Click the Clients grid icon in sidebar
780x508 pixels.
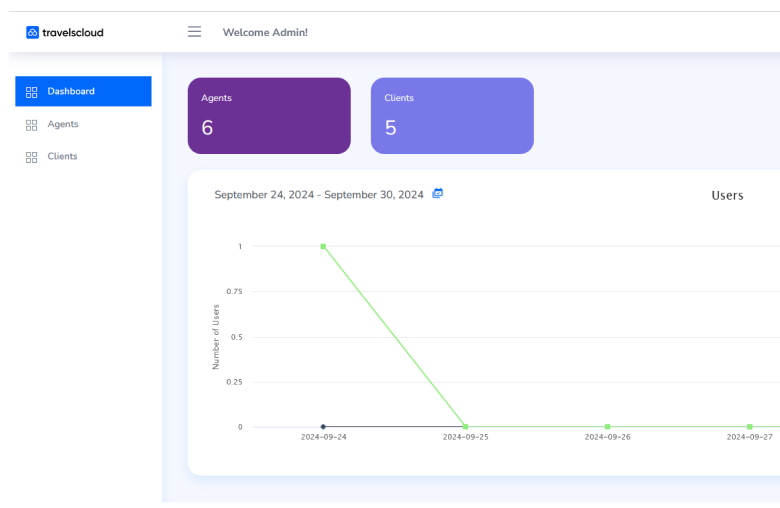[31, 157]
